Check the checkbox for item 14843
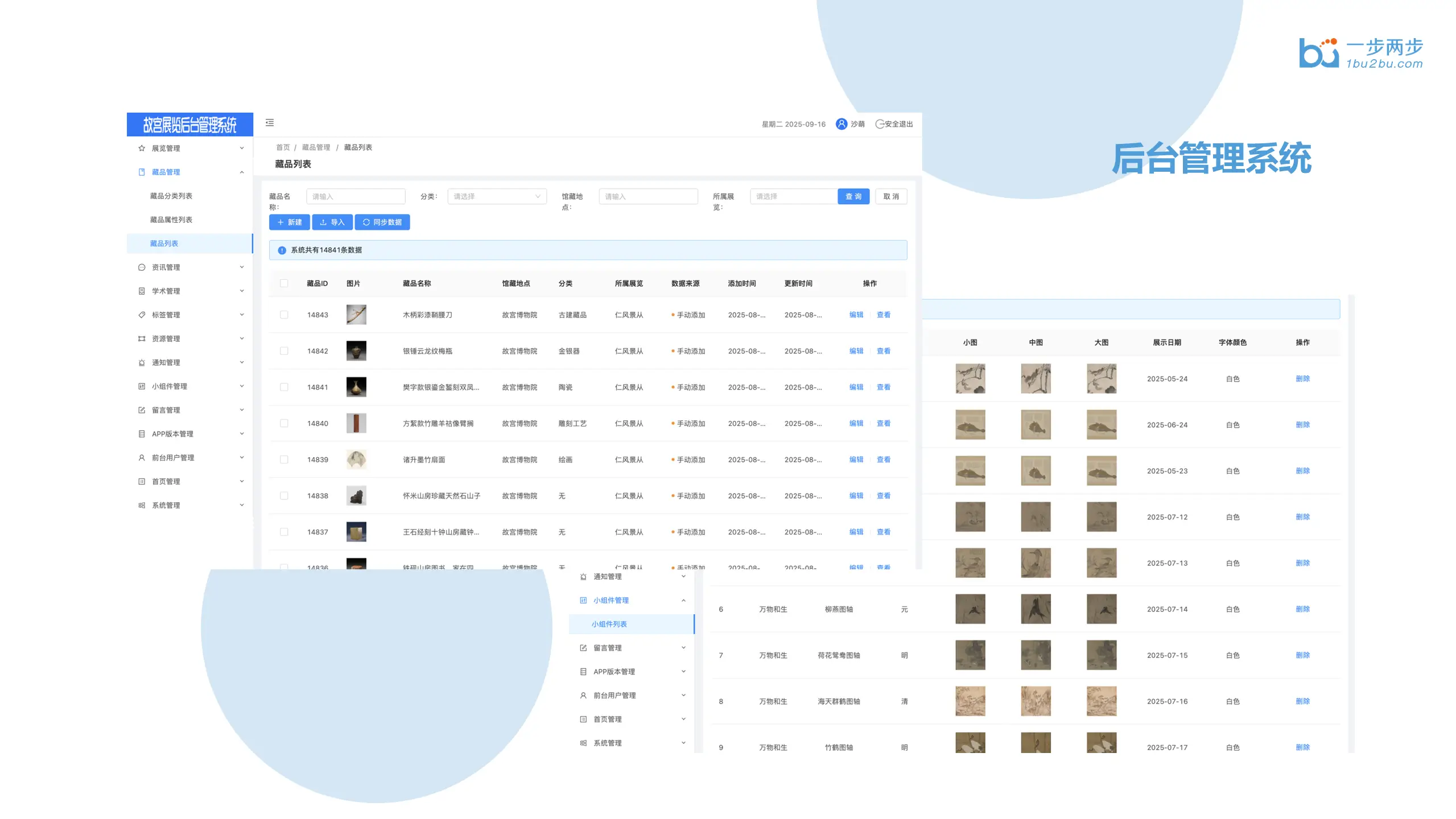1456x819 pixels. [284, 315]
